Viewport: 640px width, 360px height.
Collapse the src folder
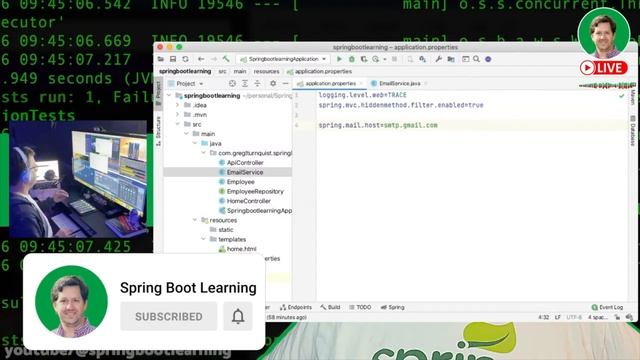coord(178,124)
